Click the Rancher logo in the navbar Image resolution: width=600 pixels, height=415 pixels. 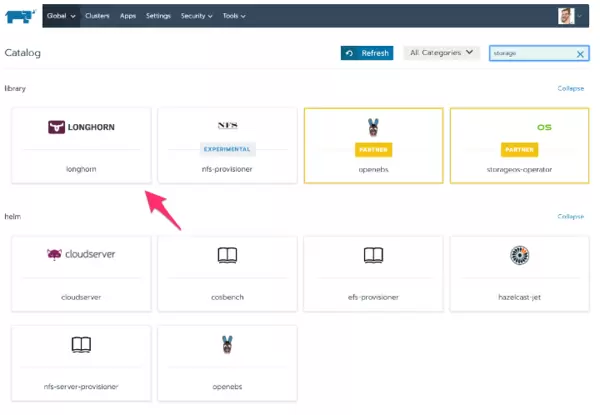[22, 16]
